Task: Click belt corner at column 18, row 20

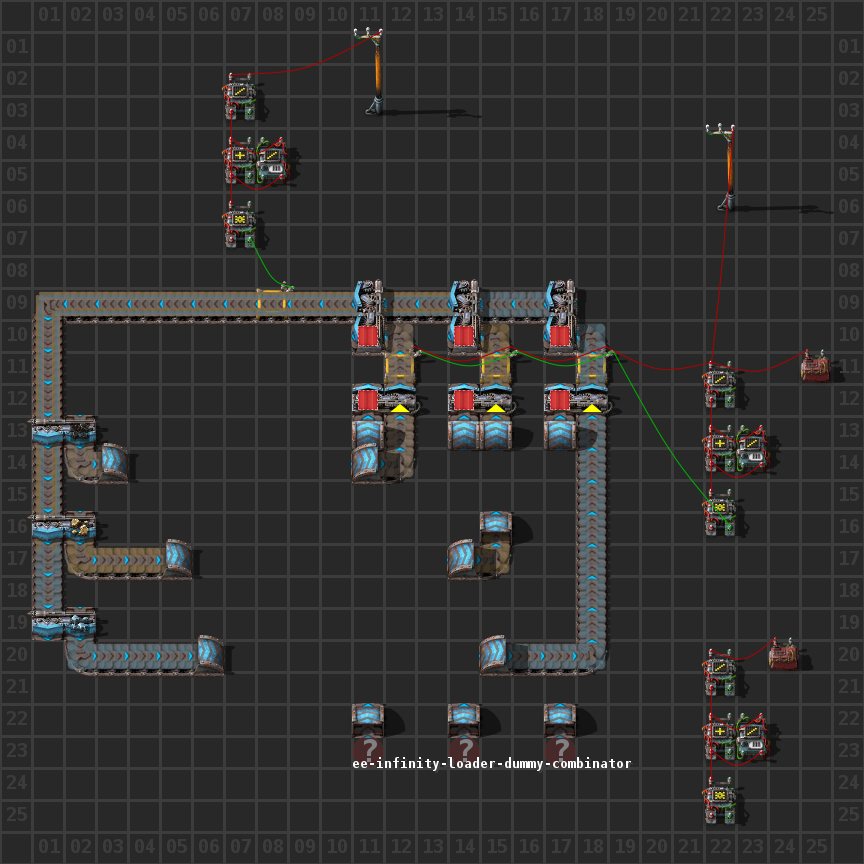Action: point(592,656)
